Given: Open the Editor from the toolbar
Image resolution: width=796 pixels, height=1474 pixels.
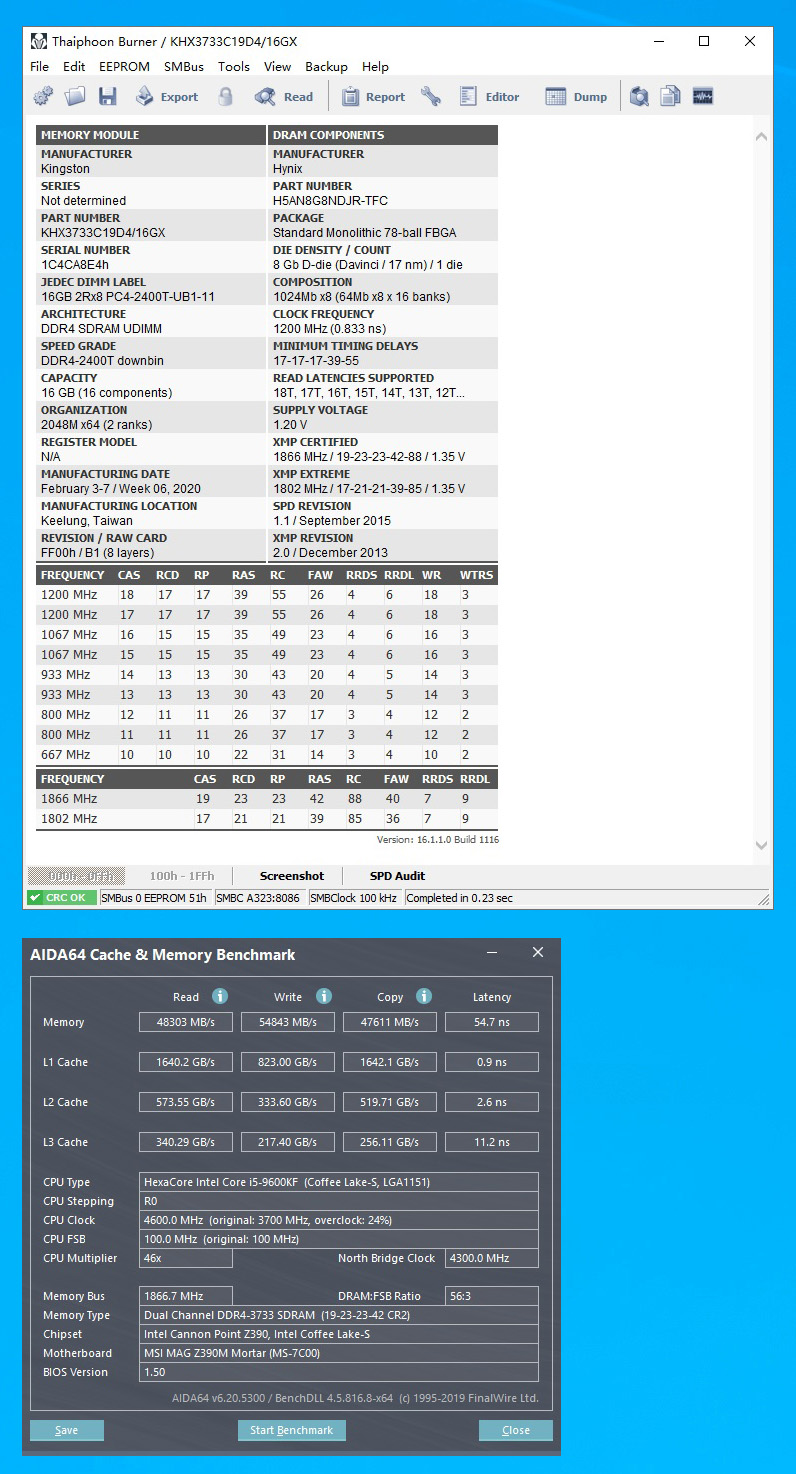Looking at the screenshot, I should coord(490,97).
